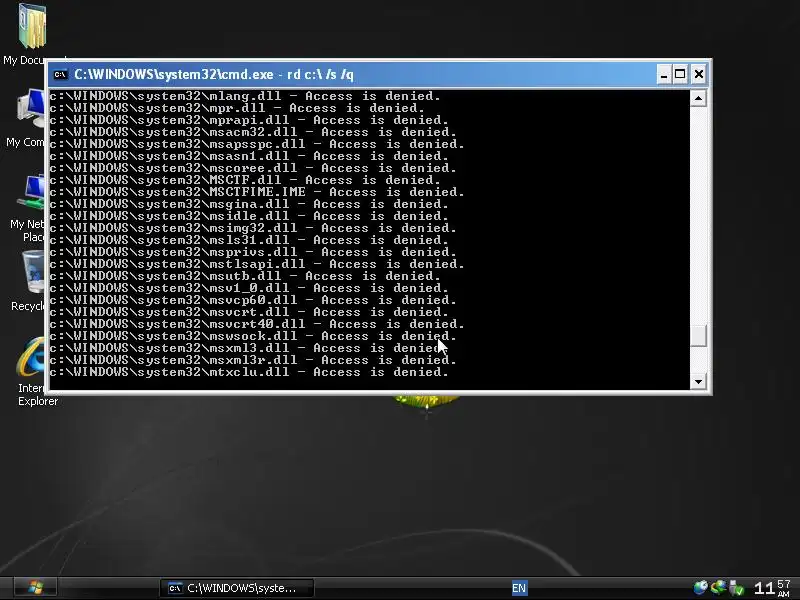Click the mstlsapi.dll output line
Screen dimensions: 800x600
click(257, 264)
